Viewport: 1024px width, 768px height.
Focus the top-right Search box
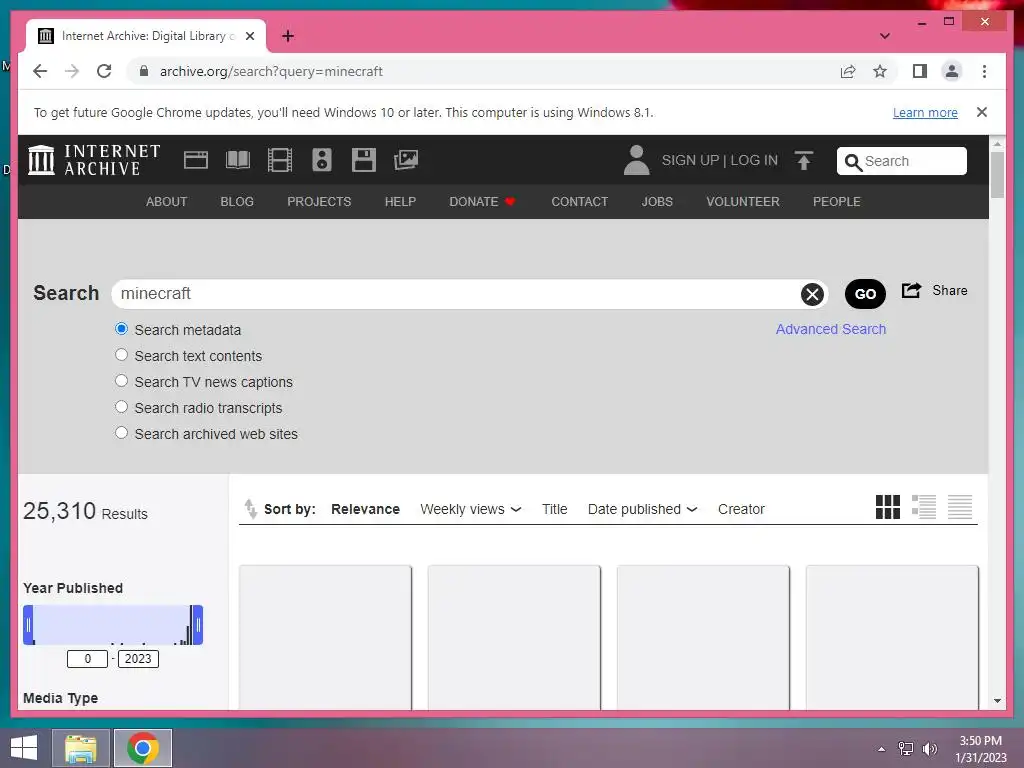coord(901,161)
